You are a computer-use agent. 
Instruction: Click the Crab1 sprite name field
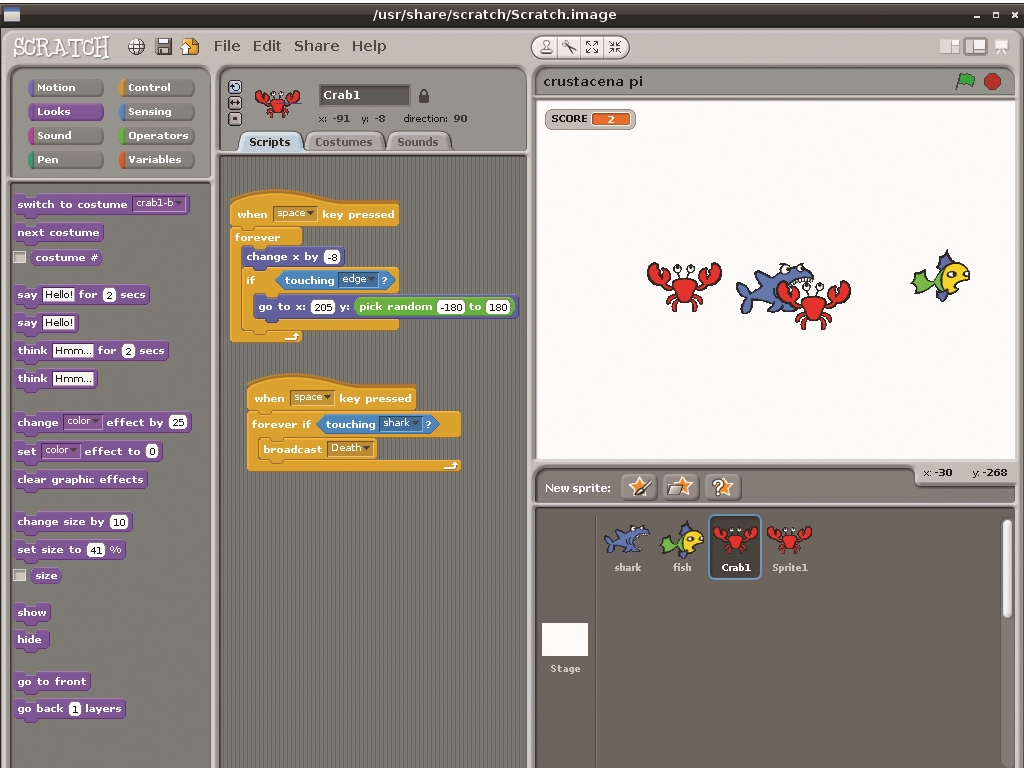(364, 95)
